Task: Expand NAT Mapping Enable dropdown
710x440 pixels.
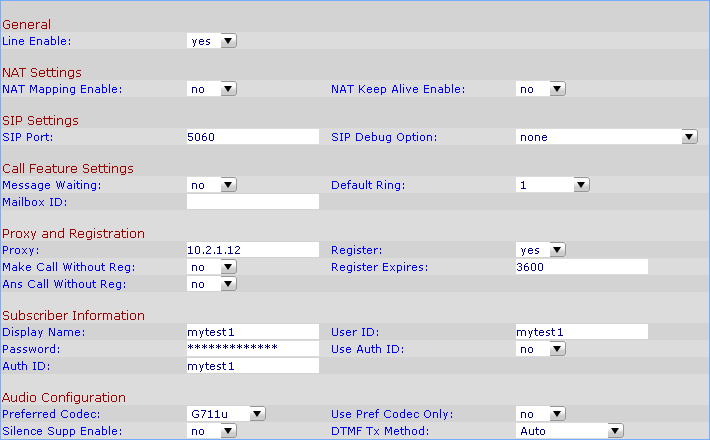Action: (x=212, y=89)
